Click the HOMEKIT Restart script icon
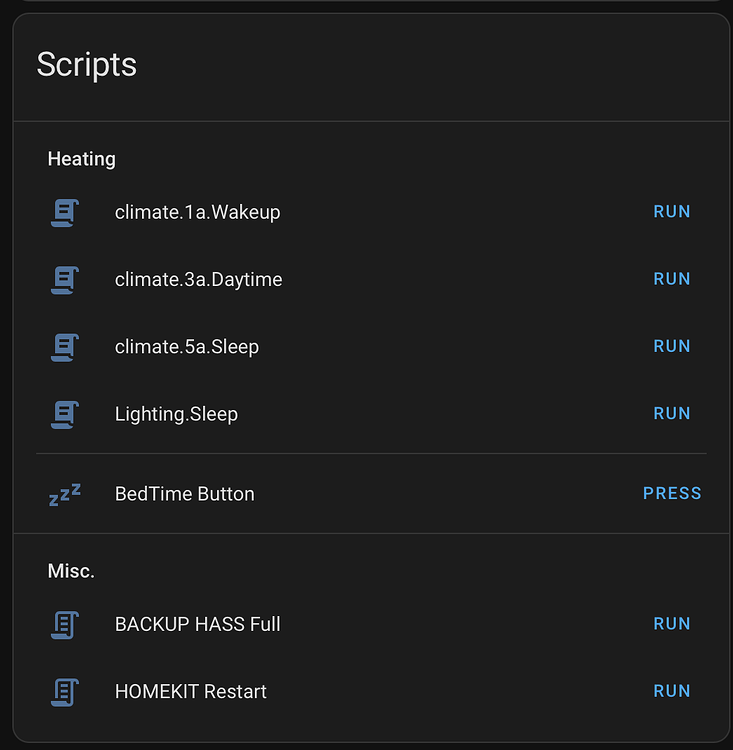Image resolution: width=733 pixels, height=750 pixels. click(65, 691)
